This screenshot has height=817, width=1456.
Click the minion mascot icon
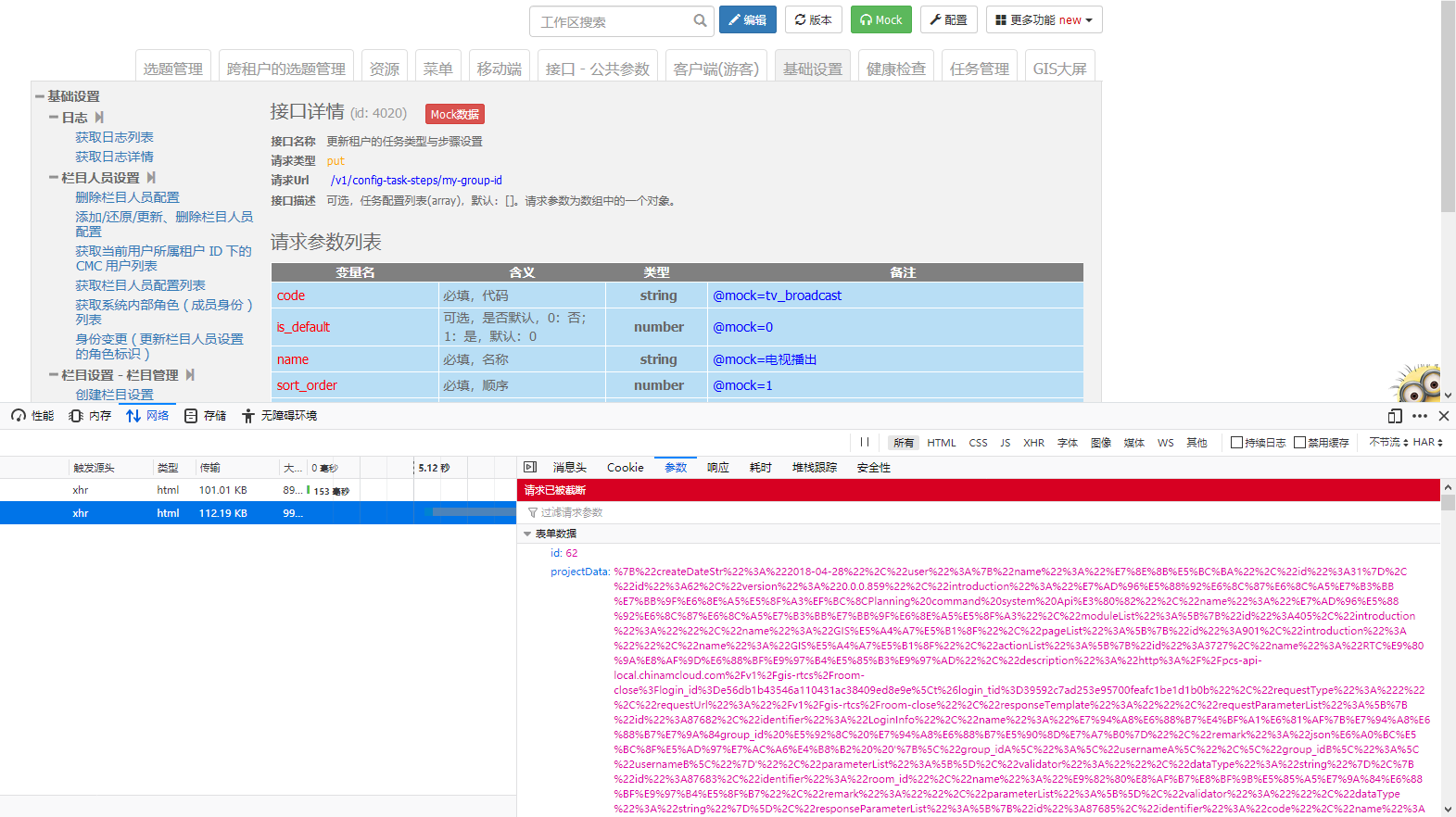[1416, 382]
